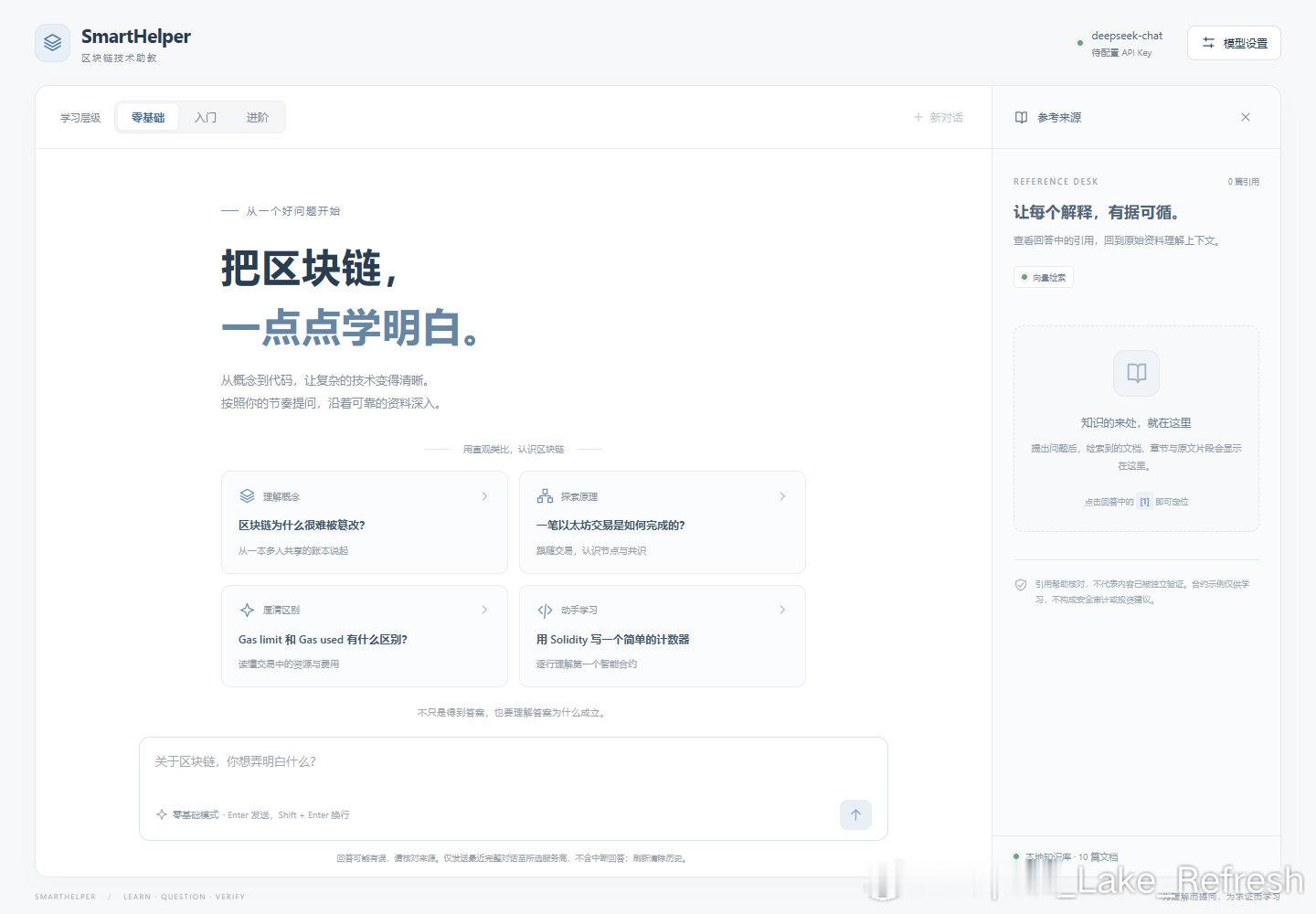Viewport: 1316px width, 914px height.
Task: Click the 区块链技术助教 subtitle
Action: coord(119,58)
